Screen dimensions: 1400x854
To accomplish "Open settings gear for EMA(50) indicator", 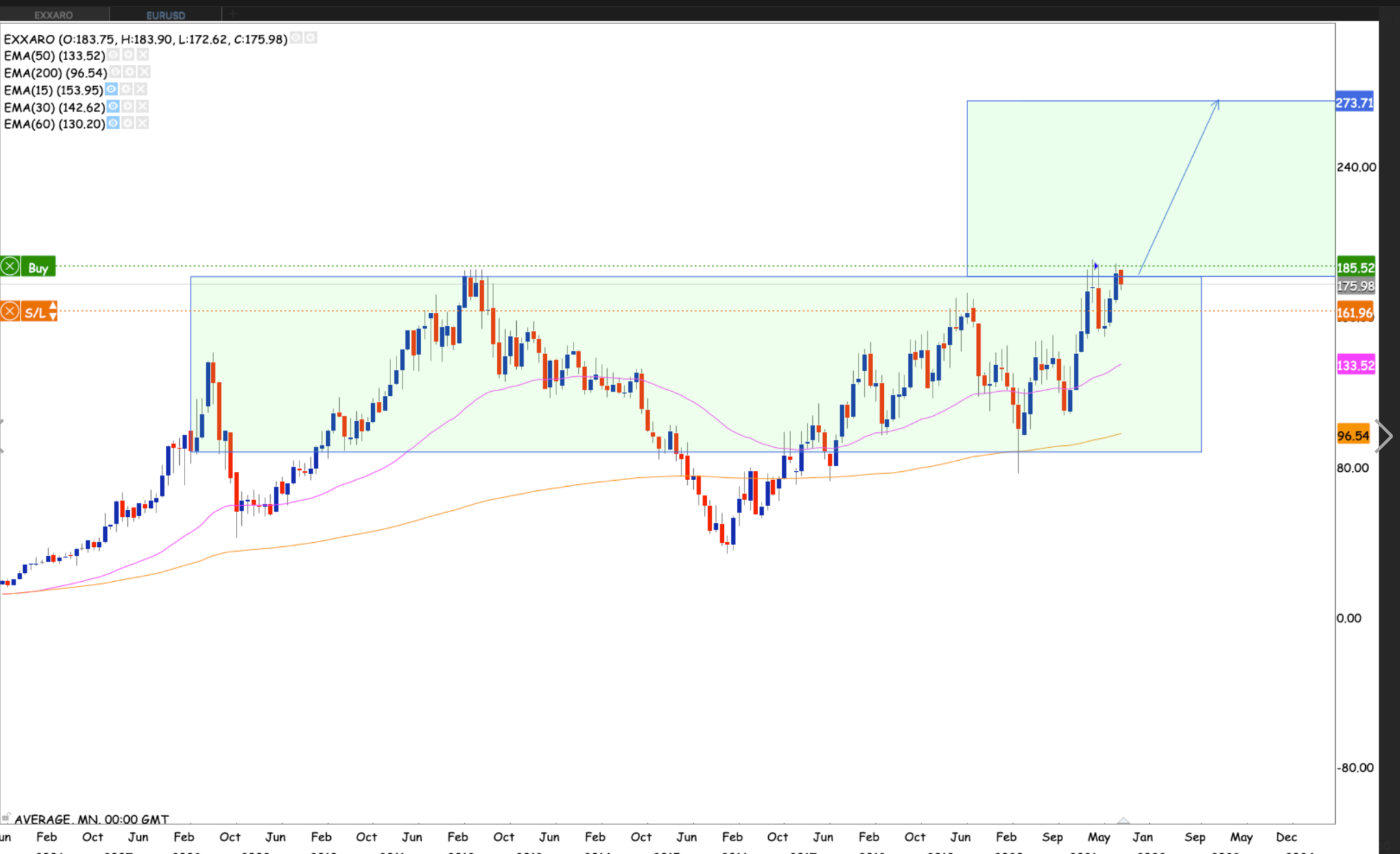I will point(128,55).
